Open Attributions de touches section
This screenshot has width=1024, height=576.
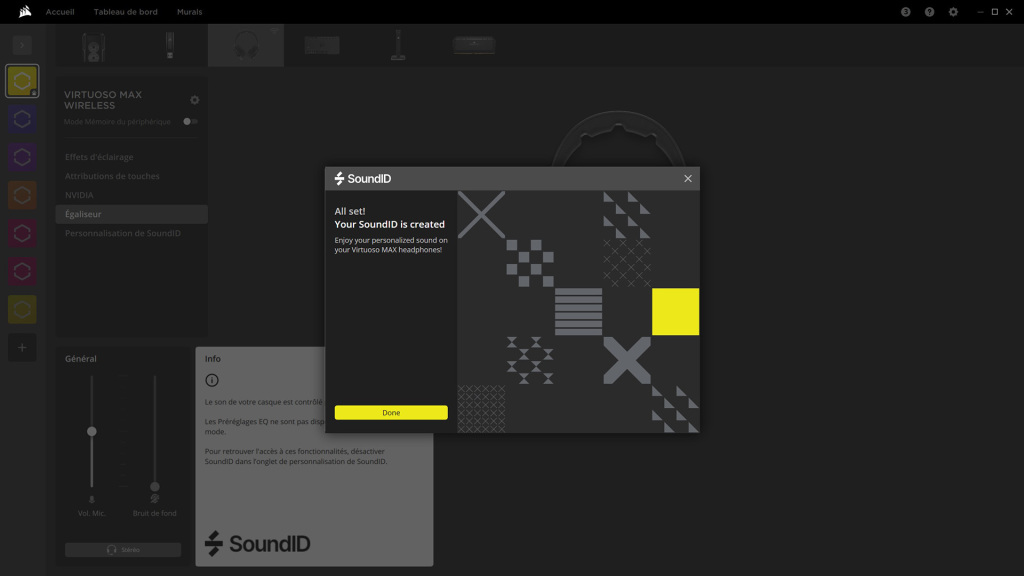[112, 176]
